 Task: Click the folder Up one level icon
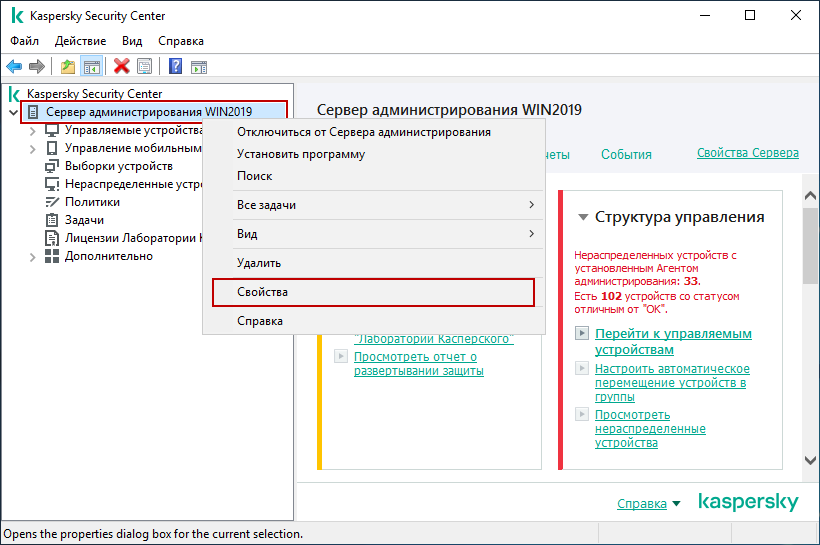point(68,66)
